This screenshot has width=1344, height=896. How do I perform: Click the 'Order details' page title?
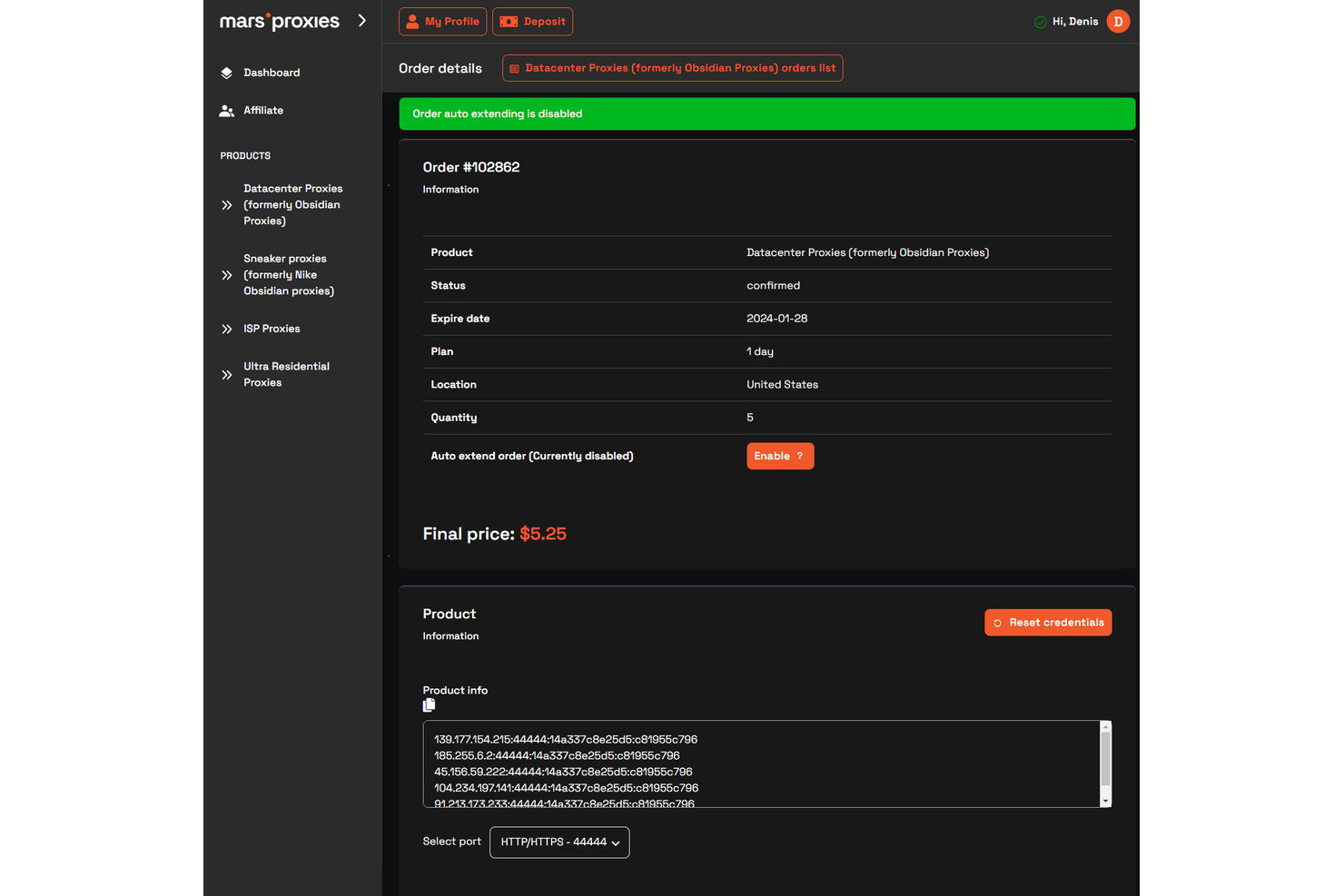(440, 68)
